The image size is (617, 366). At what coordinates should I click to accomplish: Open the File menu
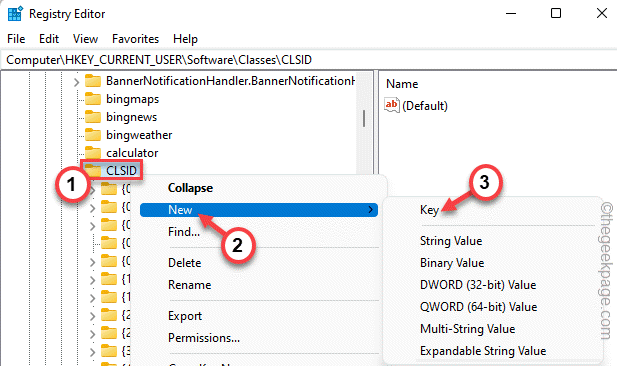tap(16, 39)
